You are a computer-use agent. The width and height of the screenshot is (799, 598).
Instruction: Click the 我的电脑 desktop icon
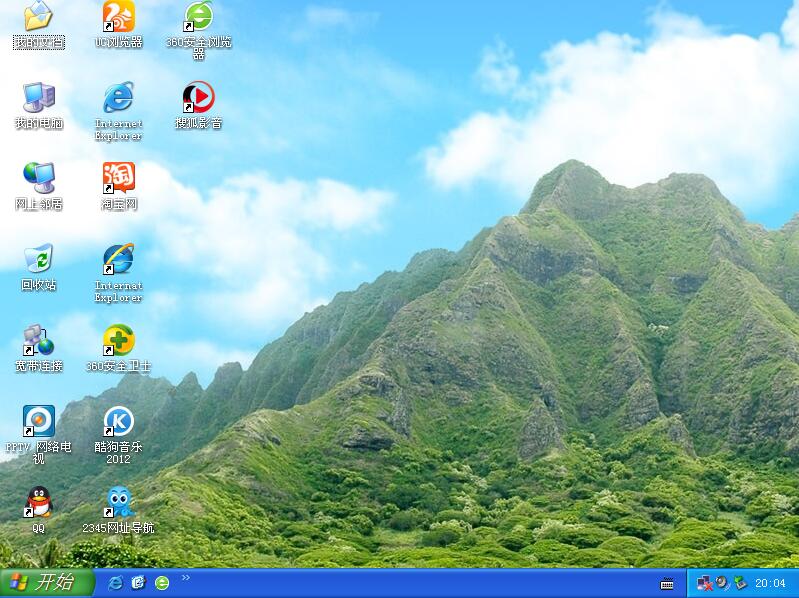38,98
